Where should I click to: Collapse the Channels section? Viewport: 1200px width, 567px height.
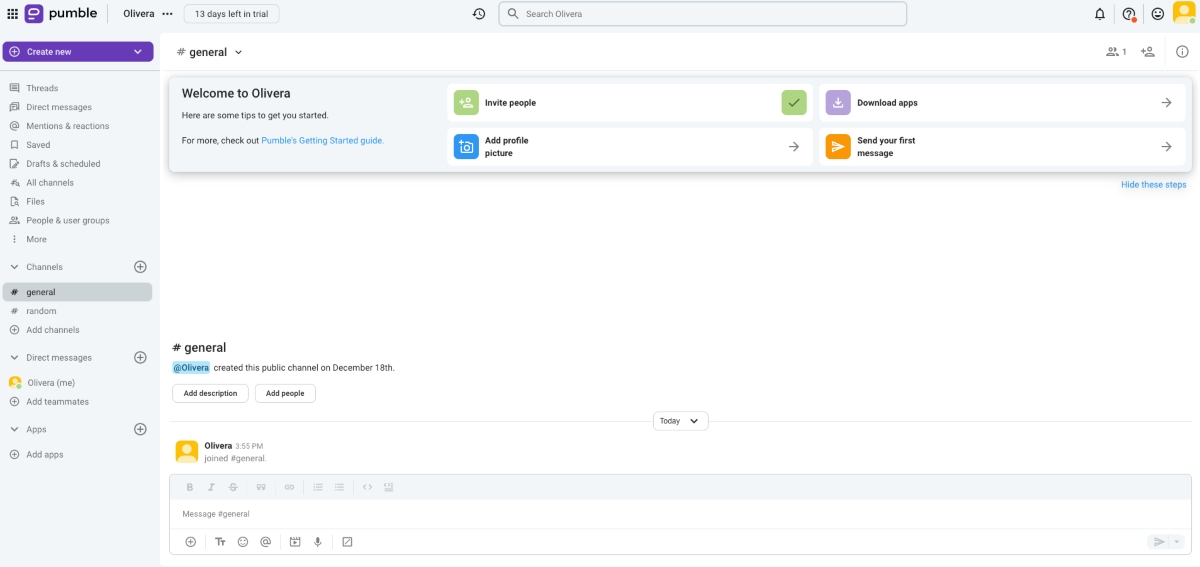click(14, 267)
